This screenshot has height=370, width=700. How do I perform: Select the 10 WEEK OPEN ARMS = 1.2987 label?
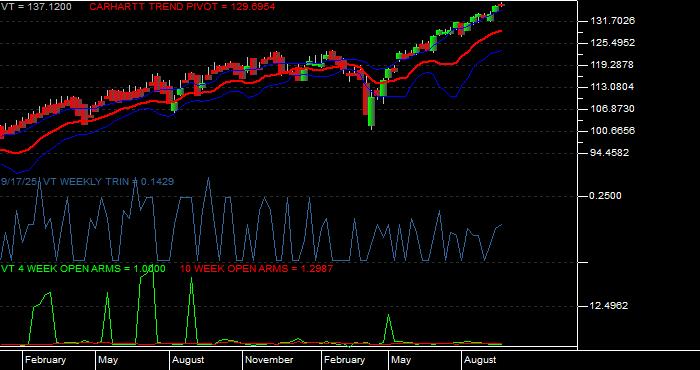(256, 268)
